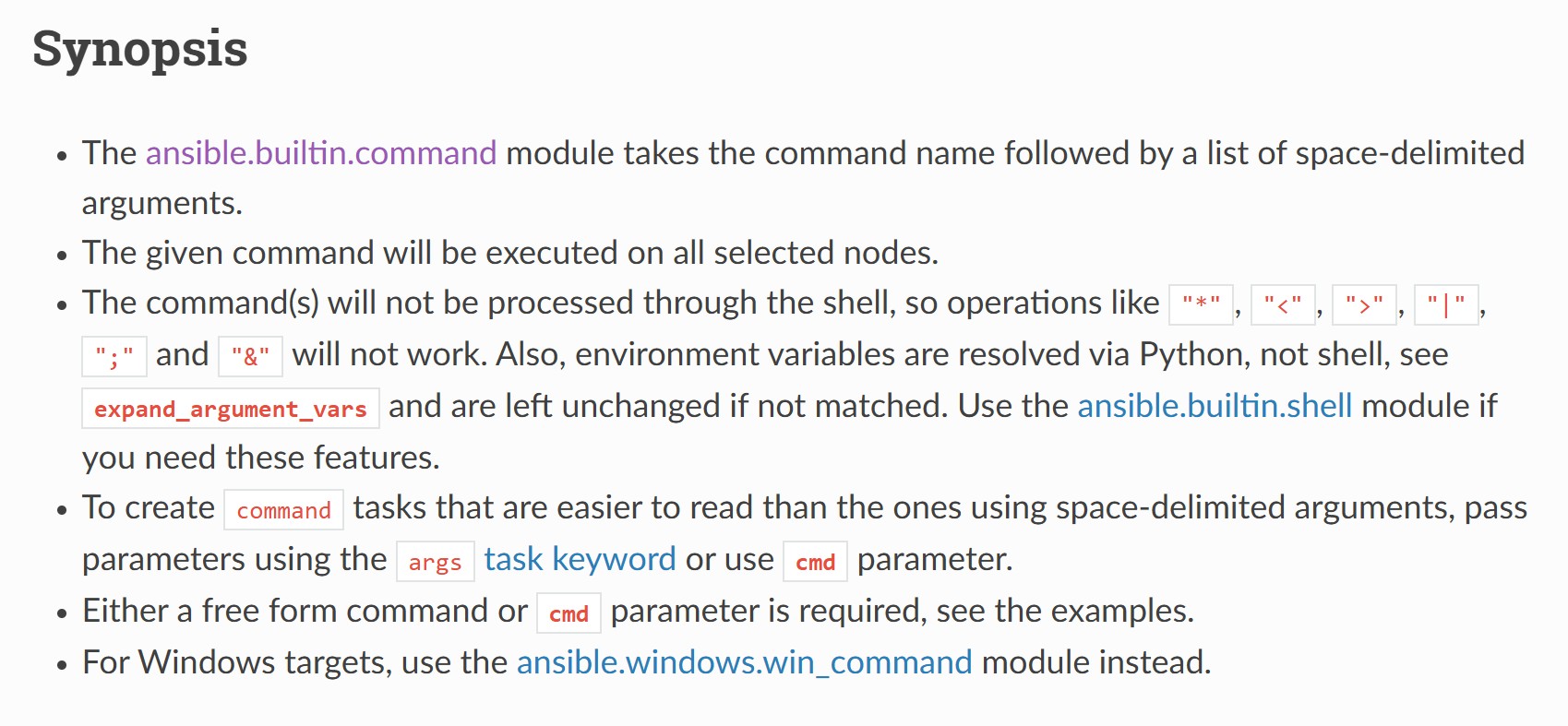Click the asterisk "*" code snippet
1568x726 pixels.
coord(1201,303)
